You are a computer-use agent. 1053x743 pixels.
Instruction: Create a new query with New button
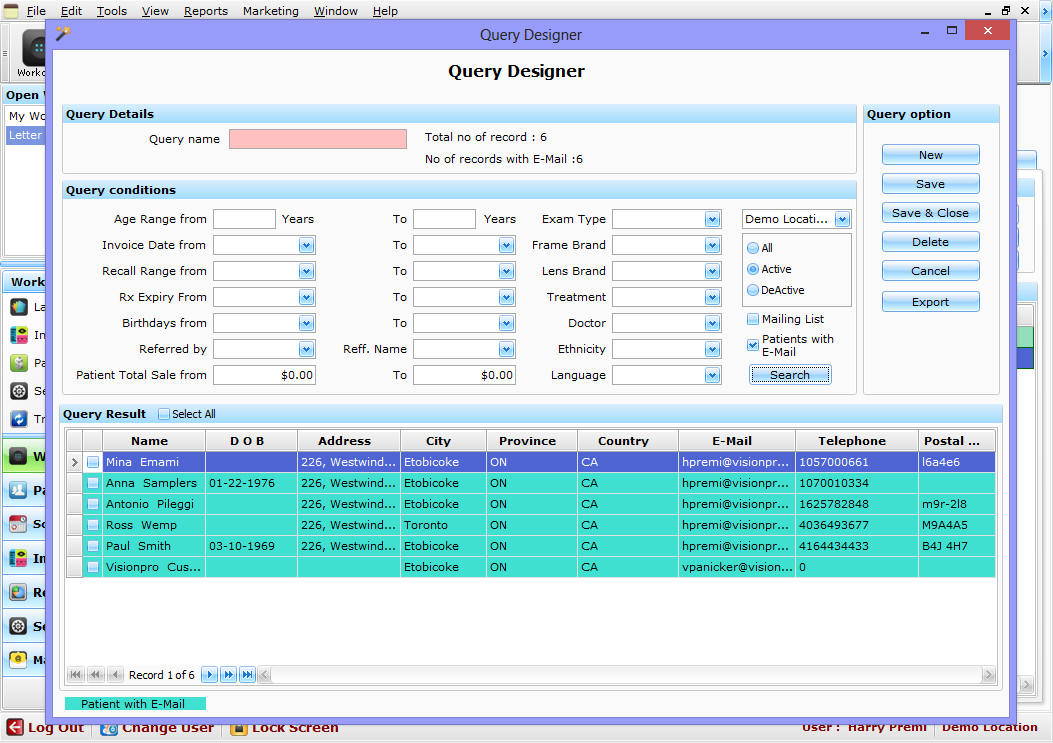pyautogui.click(x=930, y=155)
